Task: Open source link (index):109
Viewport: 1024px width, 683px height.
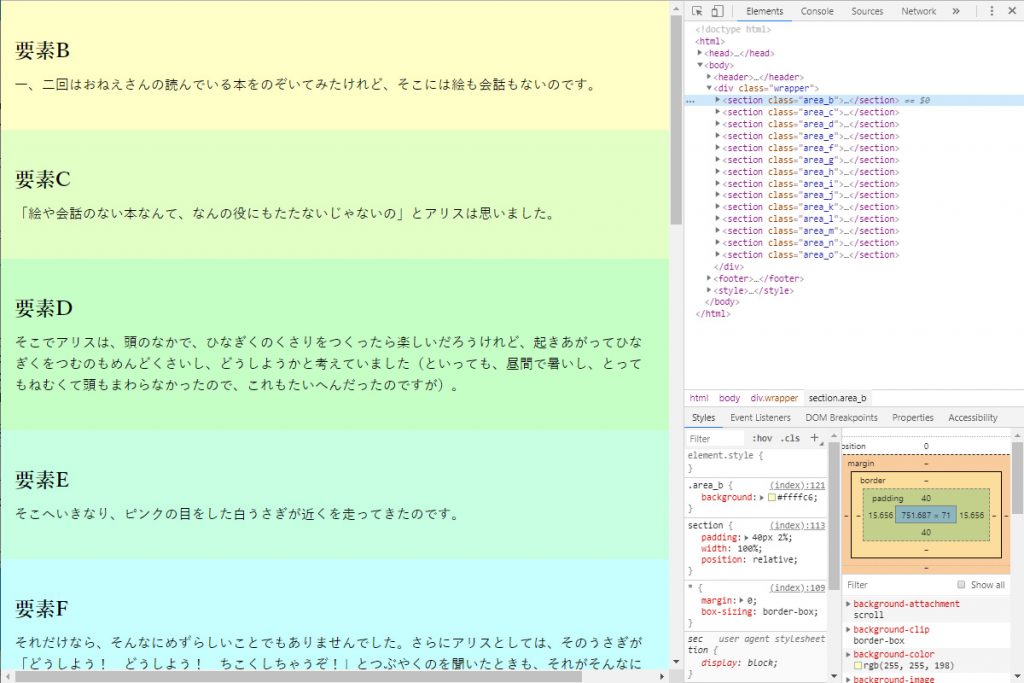Action: pyautogui.click(x=797, y=588)
